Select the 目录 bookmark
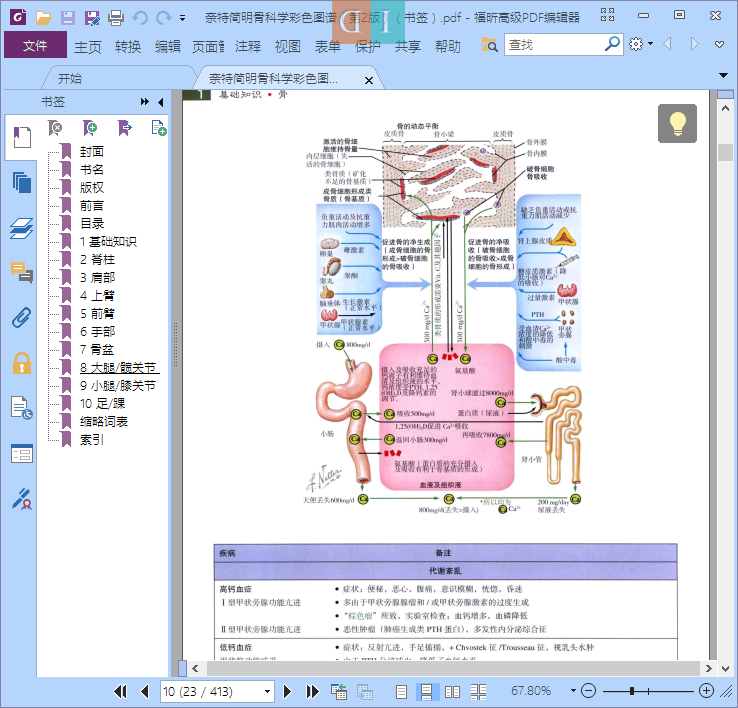This screenshot has width=738, height=708. (92, 224)
